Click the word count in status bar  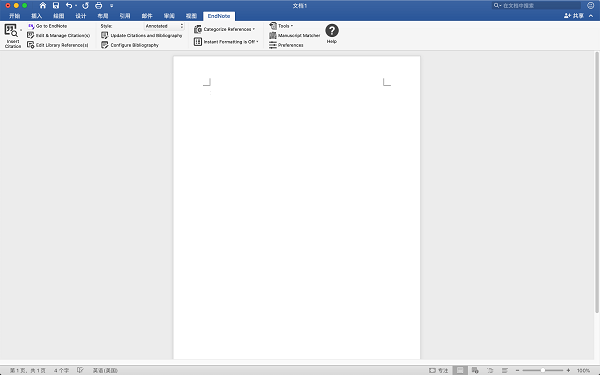coord(61,370)
